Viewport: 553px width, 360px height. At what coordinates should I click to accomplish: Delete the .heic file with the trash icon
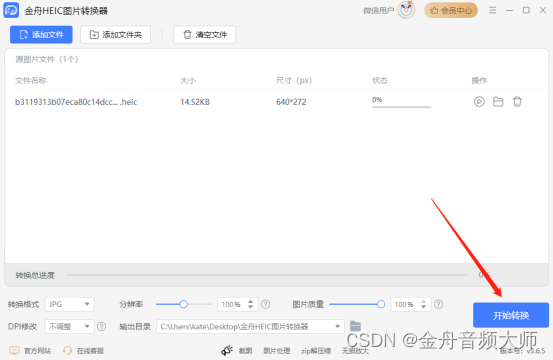tap(517, 102)
